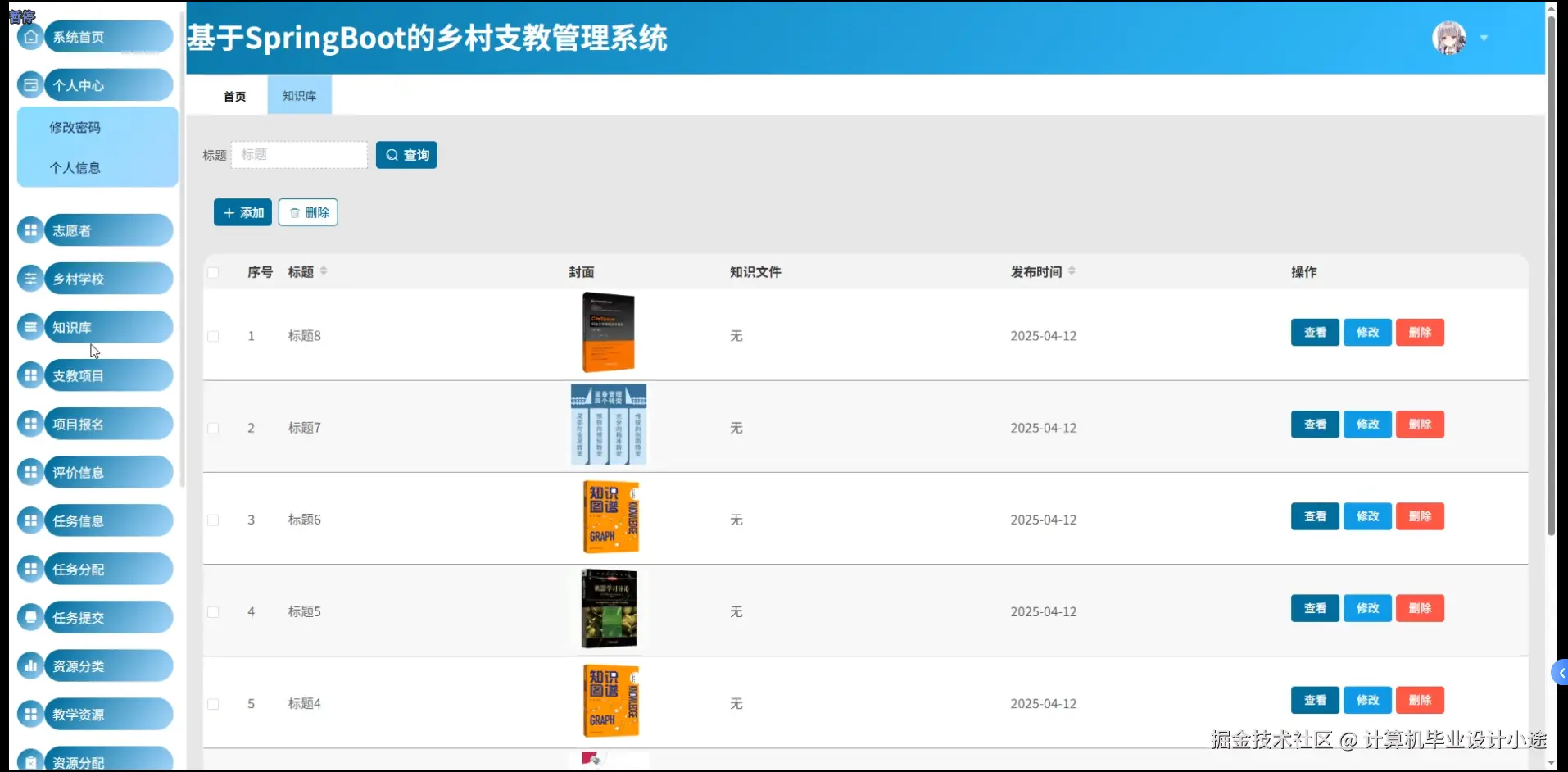This screenshot has width=1568, height=772.
Task: Click the 查询 search button
Action: (x=406, y=155)
